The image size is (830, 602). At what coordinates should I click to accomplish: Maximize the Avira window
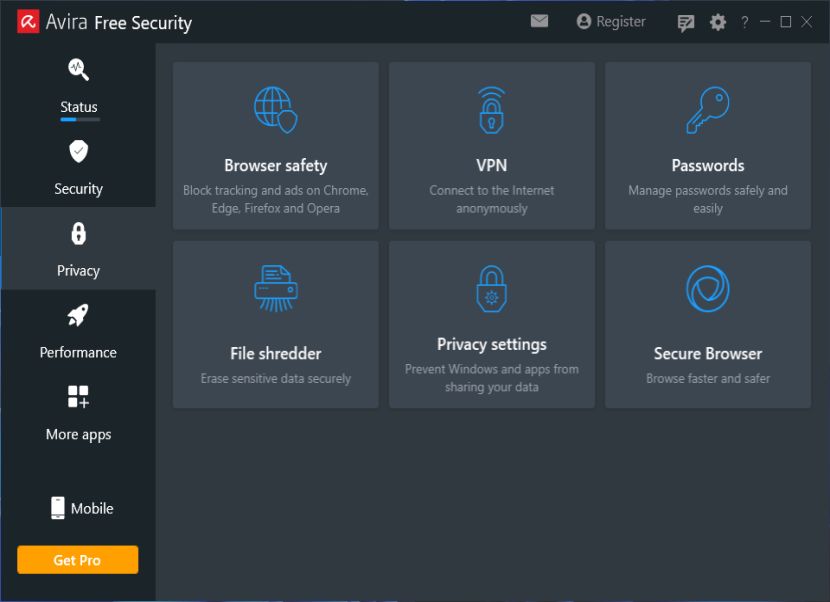click(x=786, y=22)
